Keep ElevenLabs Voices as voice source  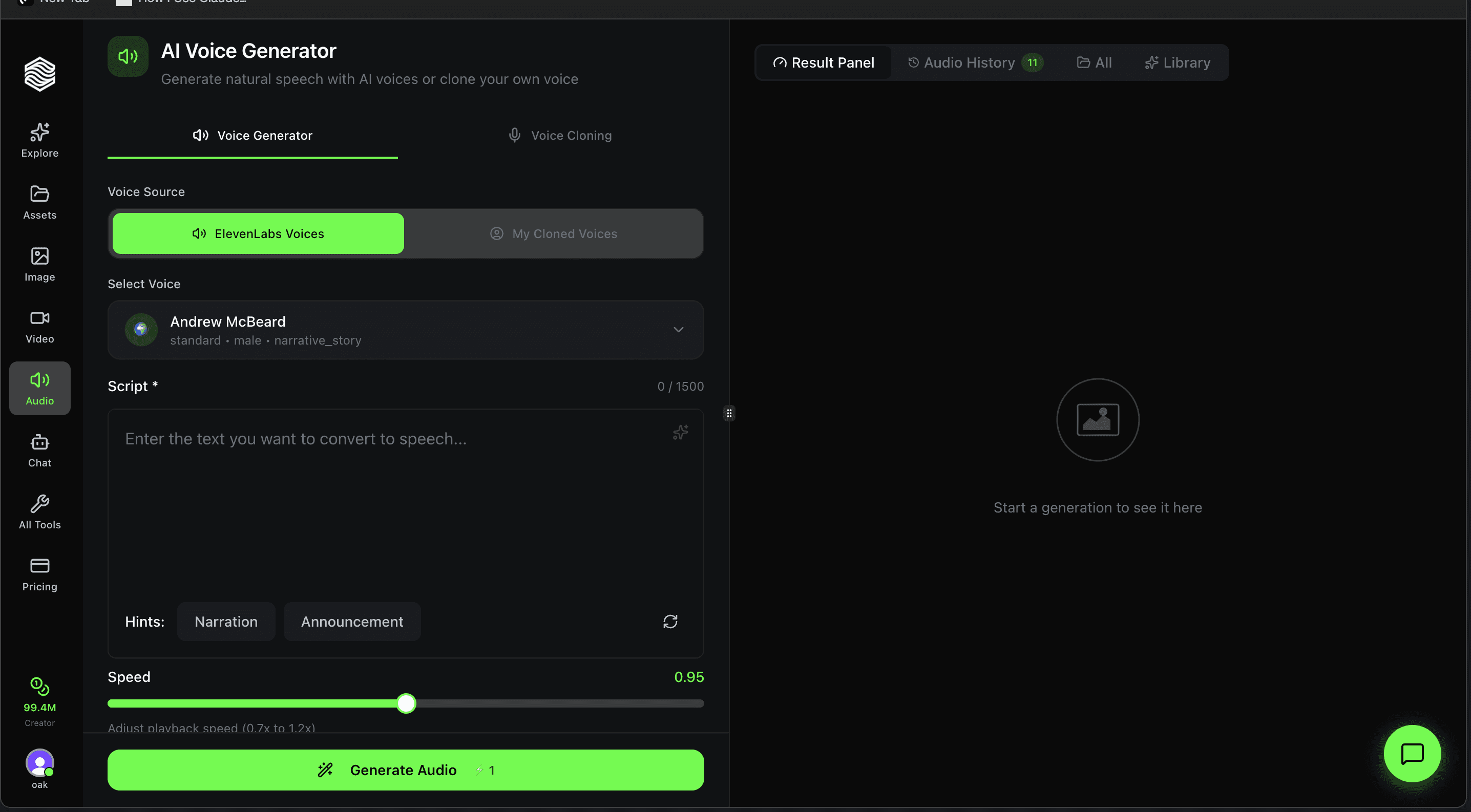[258, 233]
